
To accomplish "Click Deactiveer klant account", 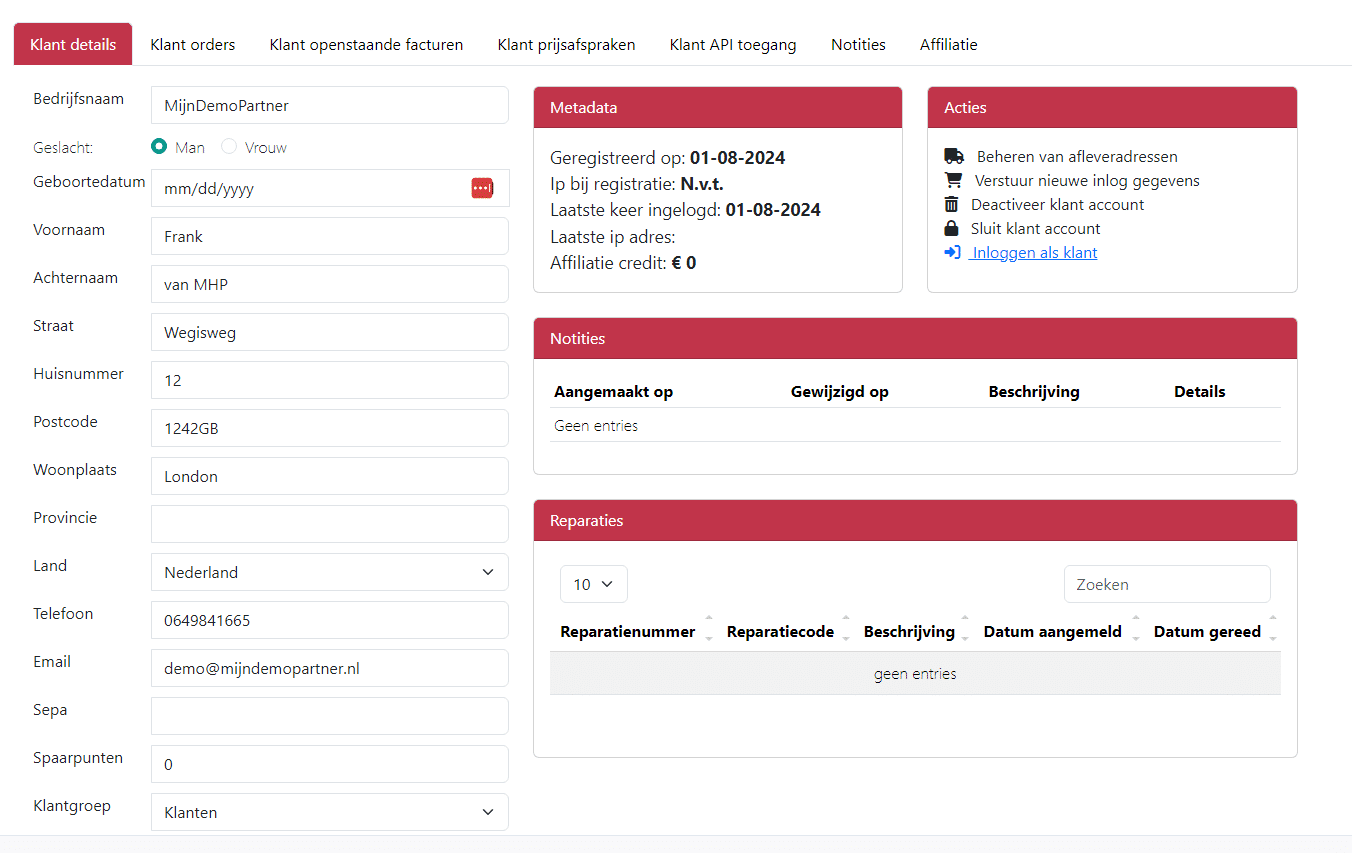I will (1057, 205).
